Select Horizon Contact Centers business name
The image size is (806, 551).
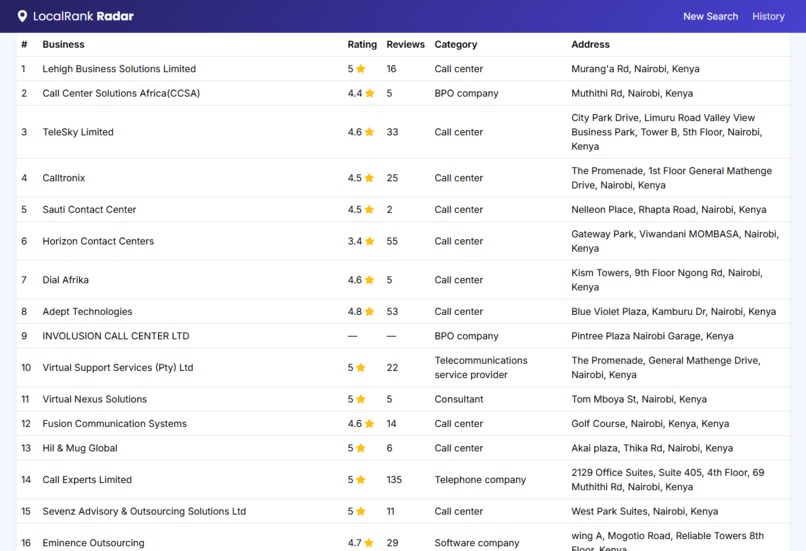click(98, 241)
